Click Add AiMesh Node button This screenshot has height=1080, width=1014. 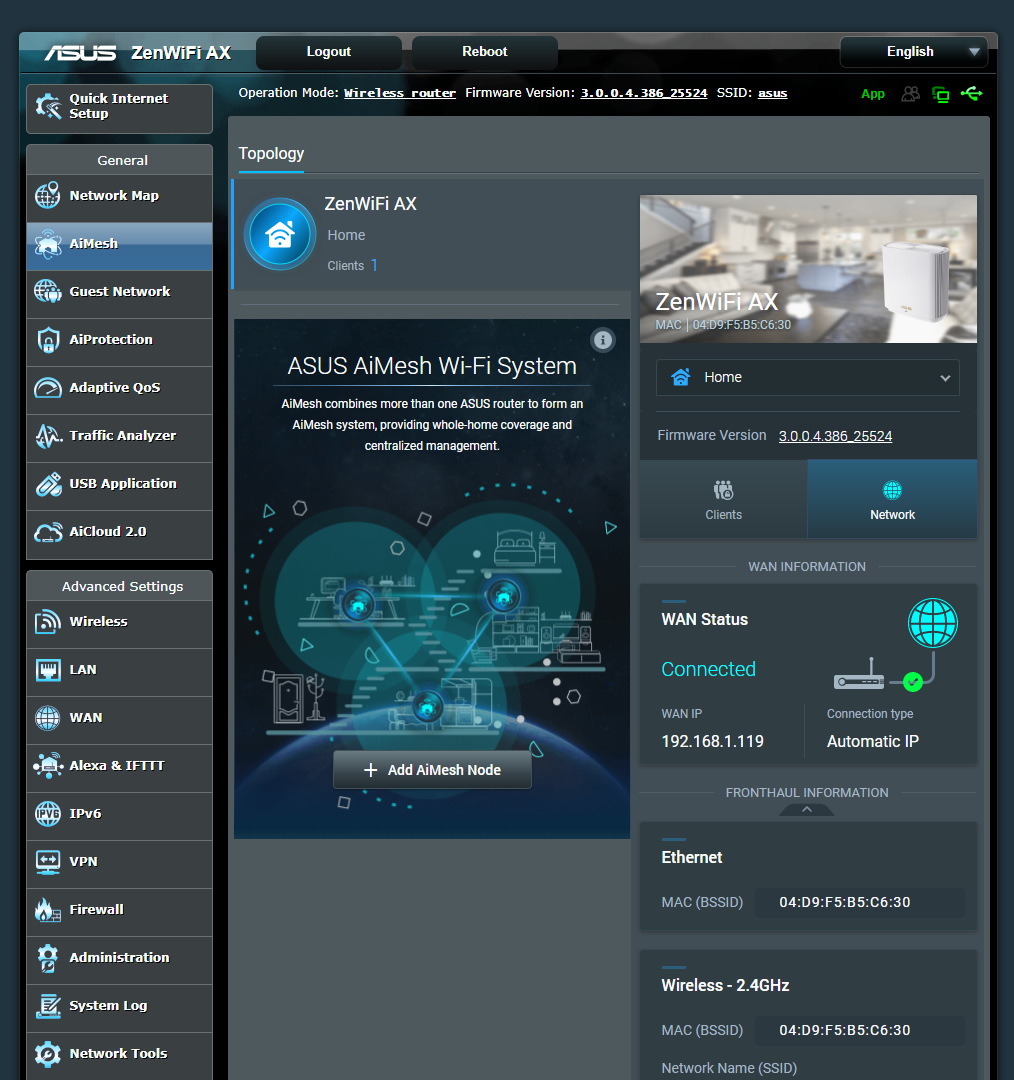click(432, 770)
